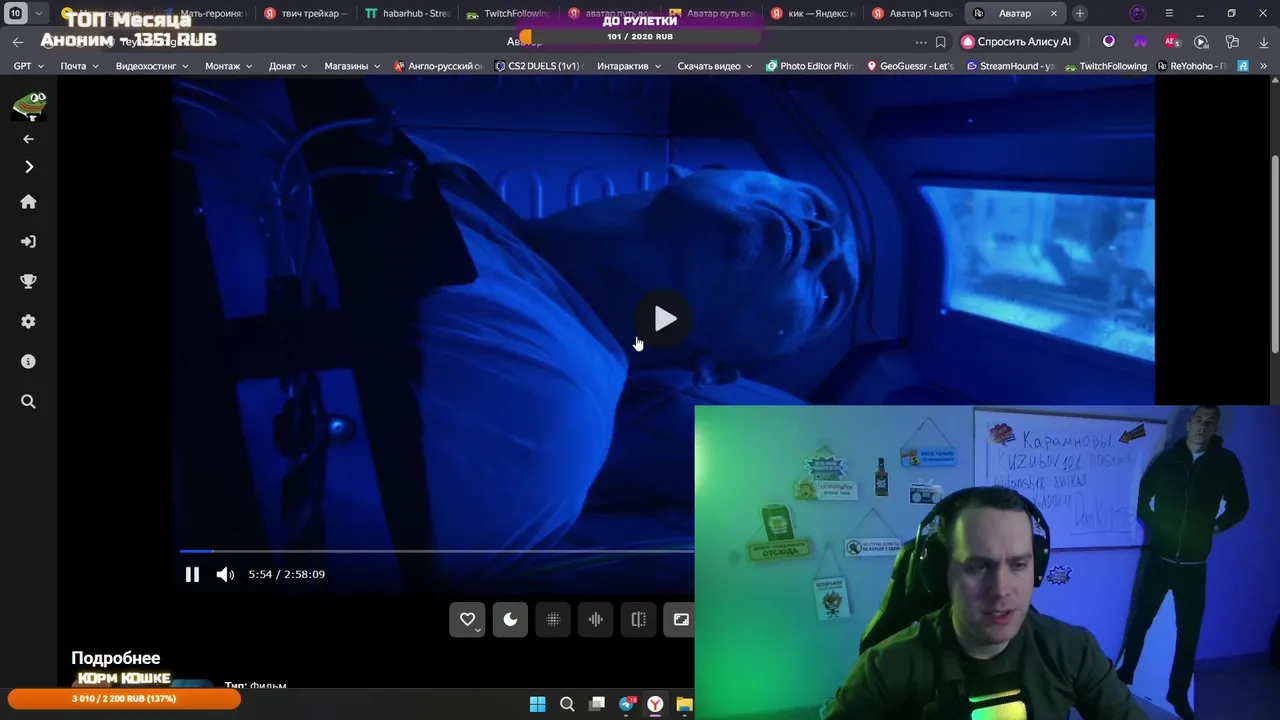1280x720 pixels.
Task: Click the 5:54 / 2:58:09 time display
Action: click(x=287, y=574)
